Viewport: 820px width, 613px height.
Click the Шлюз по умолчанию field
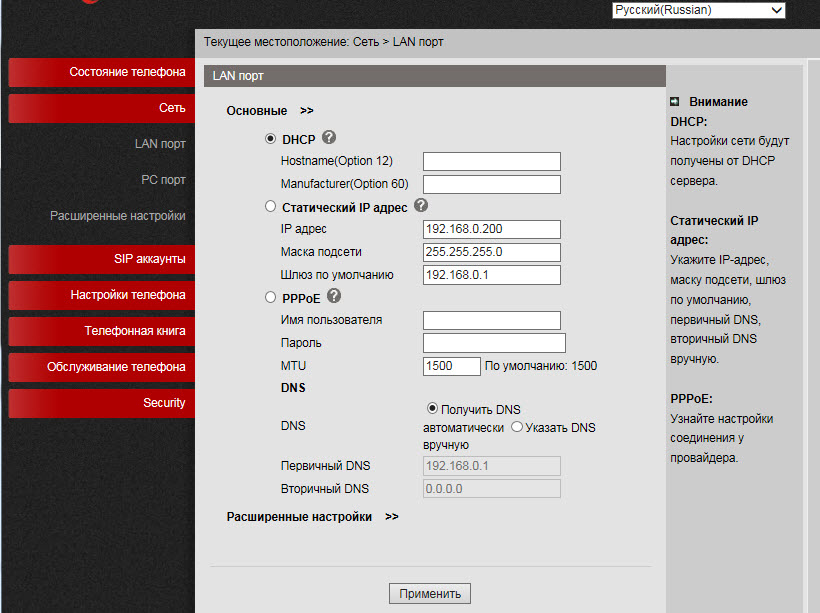(x=492, y=276)
